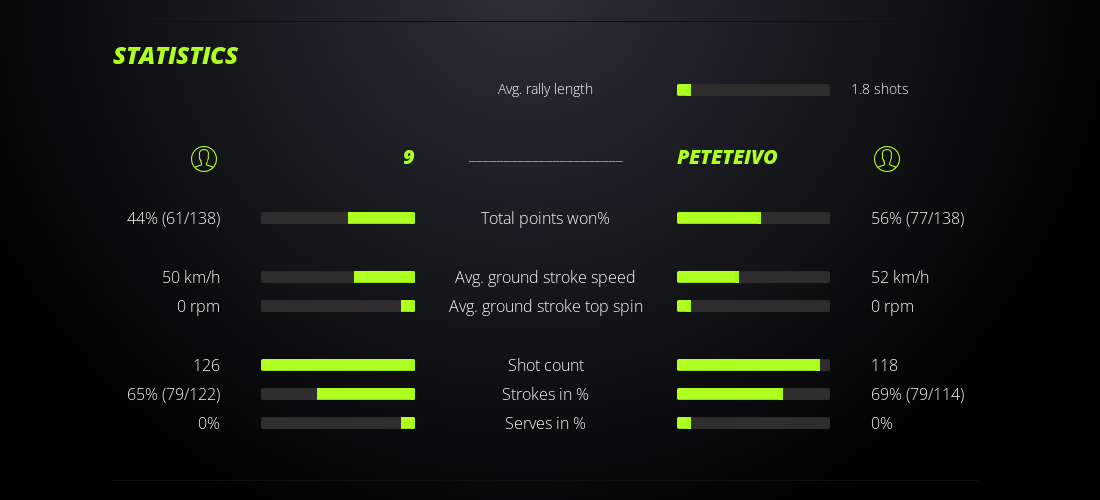Image resolution: width=1100 pixels, height=500 pixels.
Task: Click the Avg. rally length progress bar
Action: (753, 90)
